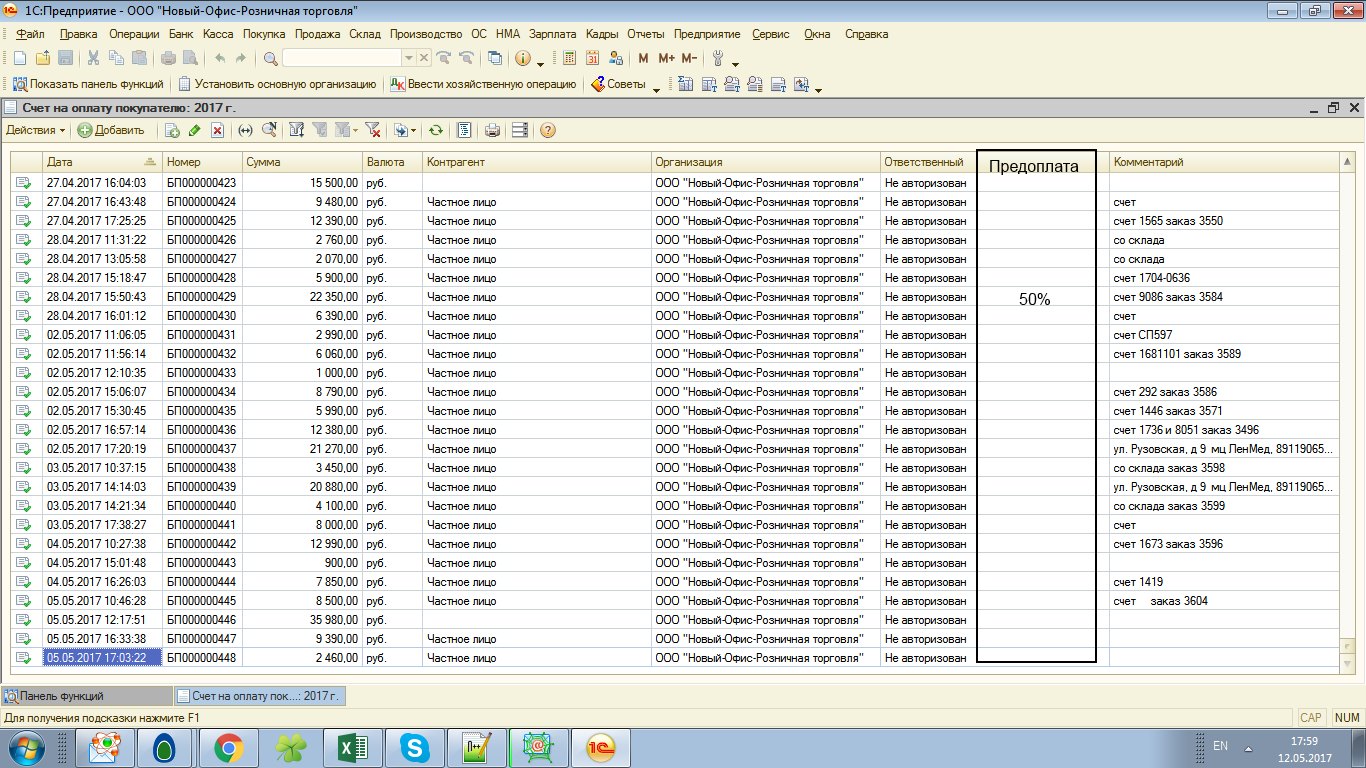Open the calendar icon in top toolbar
1366x768 pixels.
point(593,58)
